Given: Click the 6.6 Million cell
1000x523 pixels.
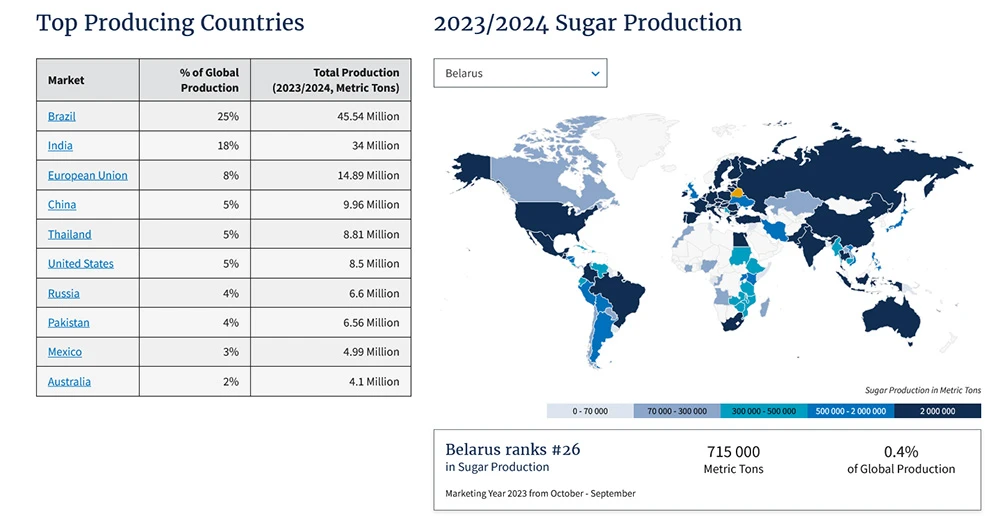Looking at the screenshot, I should pos(330,293).
